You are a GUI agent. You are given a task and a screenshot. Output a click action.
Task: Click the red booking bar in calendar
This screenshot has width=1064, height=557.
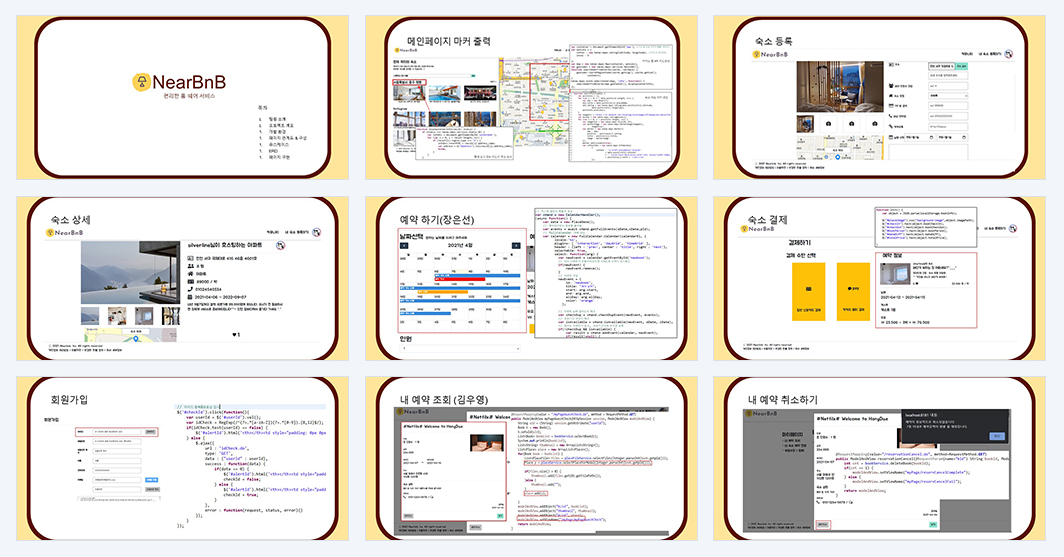459,279
